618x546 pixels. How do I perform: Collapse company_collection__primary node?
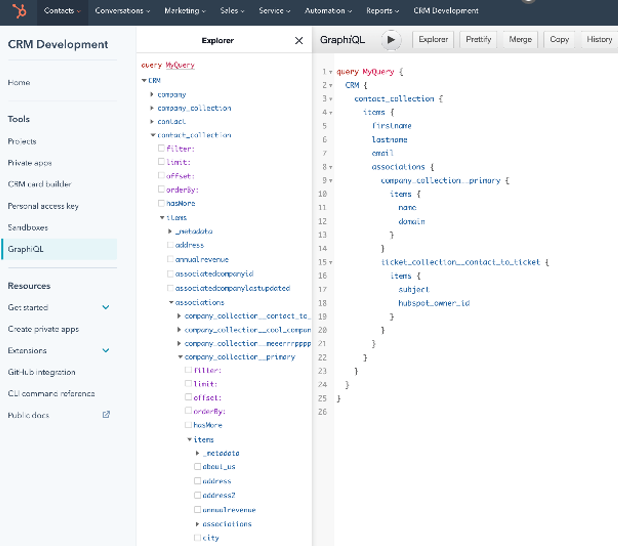tap(180, 357)
